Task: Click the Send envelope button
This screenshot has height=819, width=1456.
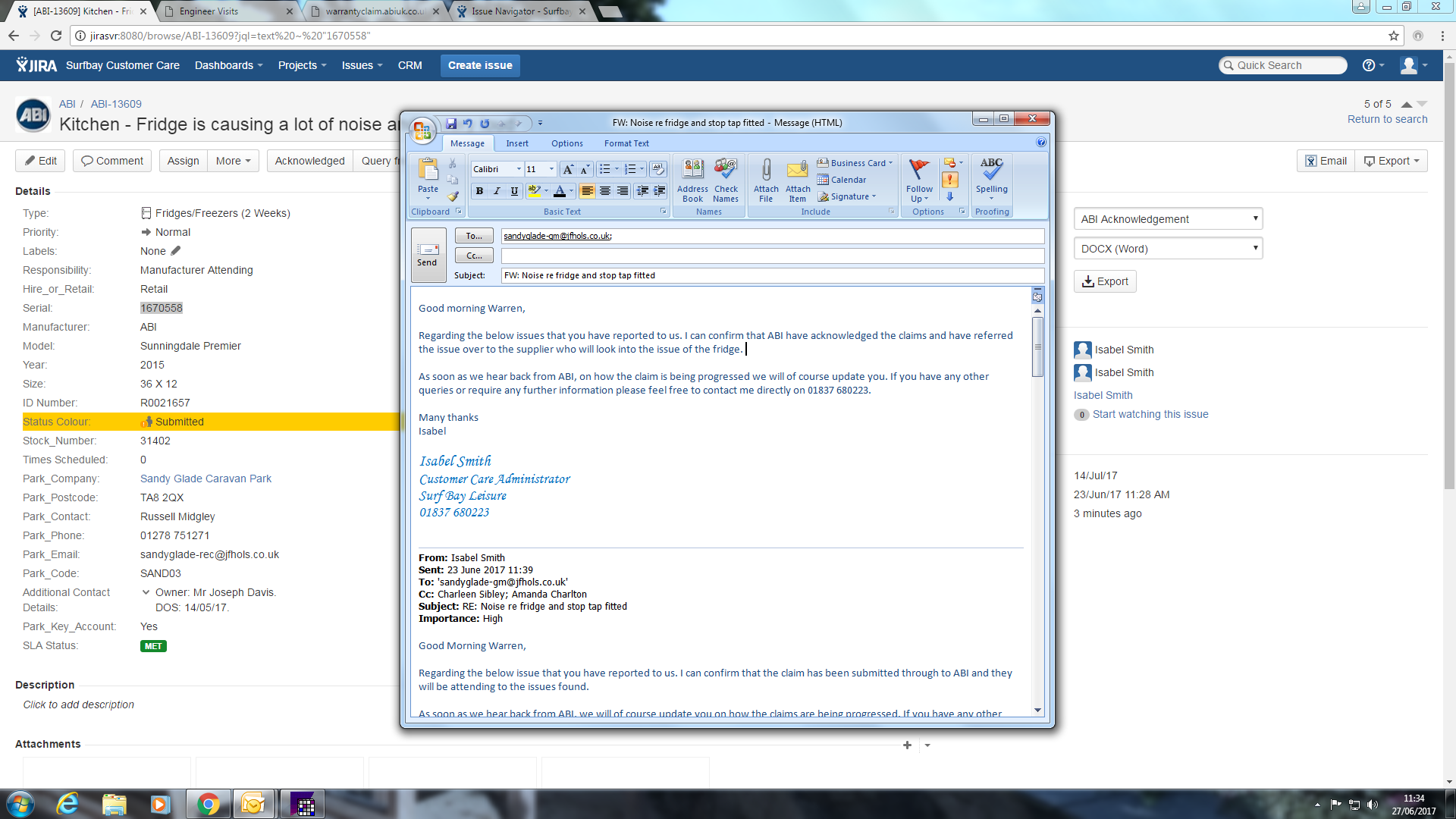Action: 428,254
